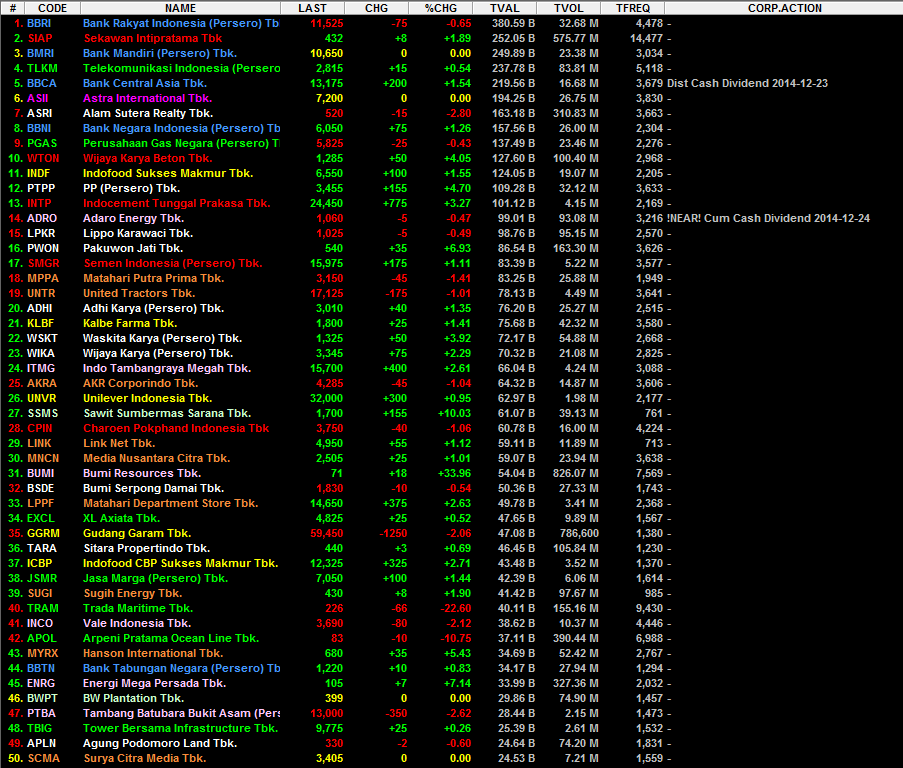The width and height of the screenshot is (903, 768).
Task: Select the INCO stock code
Action: click(40, 623)
